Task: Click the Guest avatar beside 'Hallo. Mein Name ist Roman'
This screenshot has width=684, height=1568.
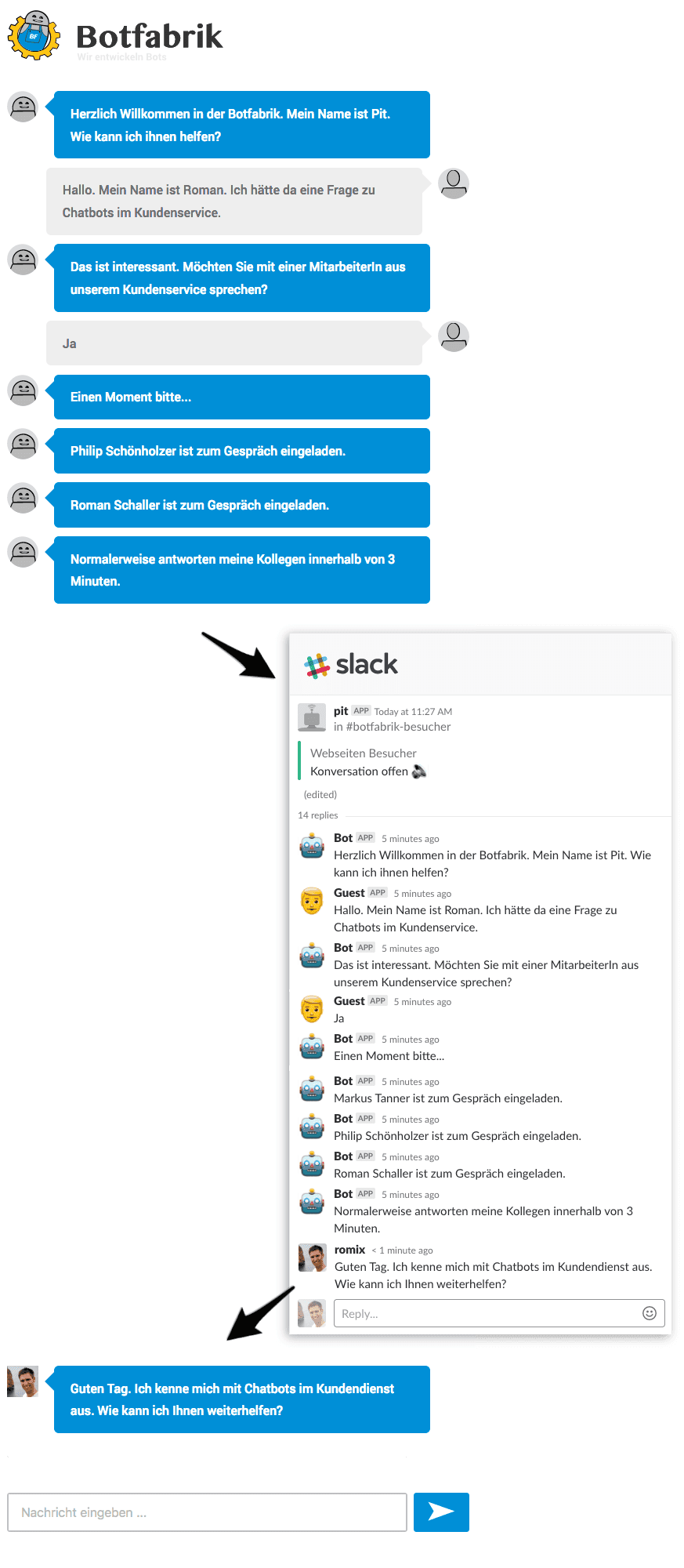Action: (312, 902)
